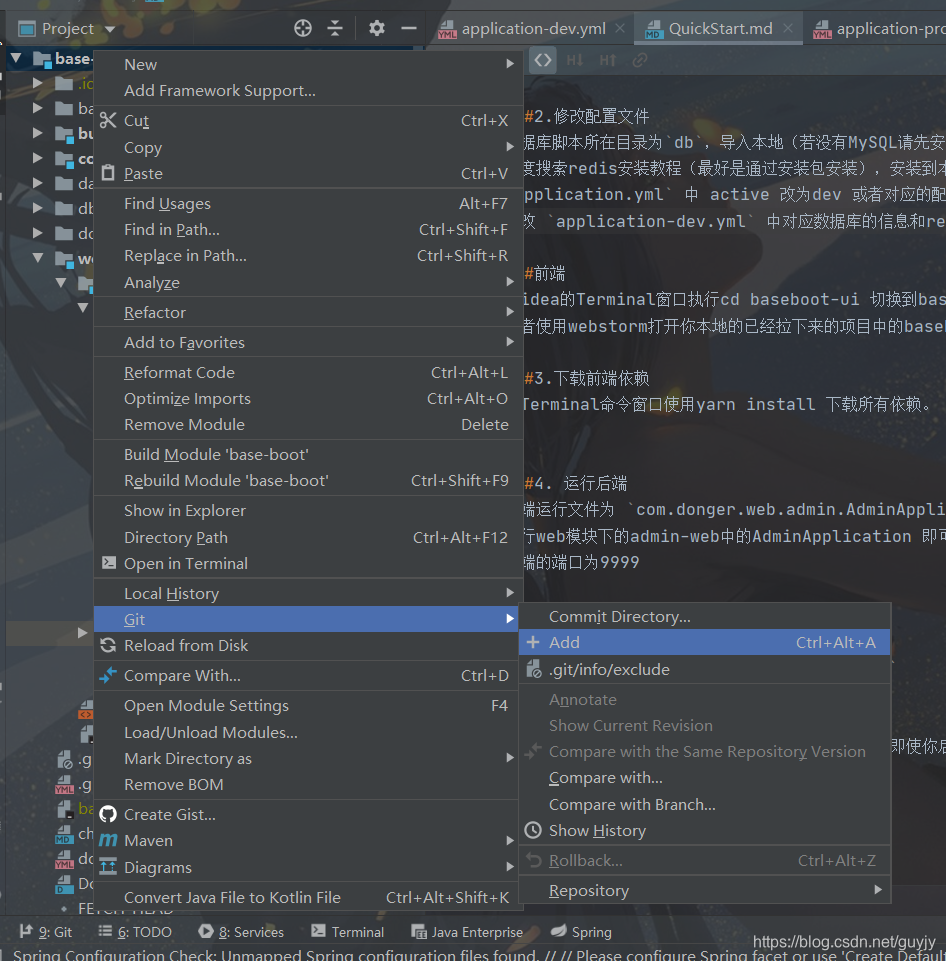The height and width of the screenshot is (961, 946).
Task: Select Add Framework Support
Action: tap(308, 91)
